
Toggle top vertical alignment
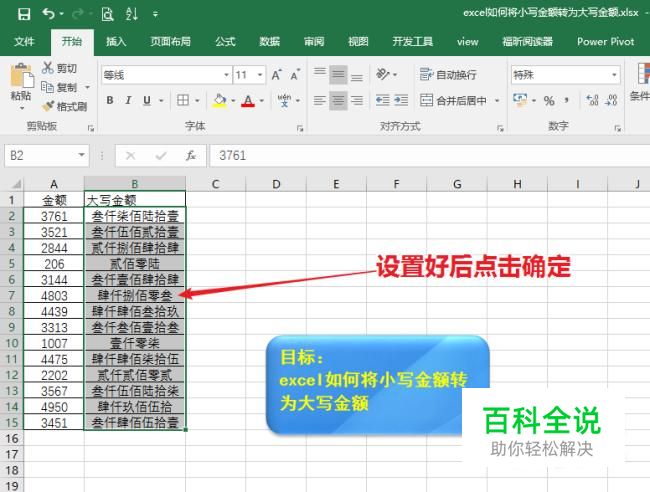click(x=320, y=74)
